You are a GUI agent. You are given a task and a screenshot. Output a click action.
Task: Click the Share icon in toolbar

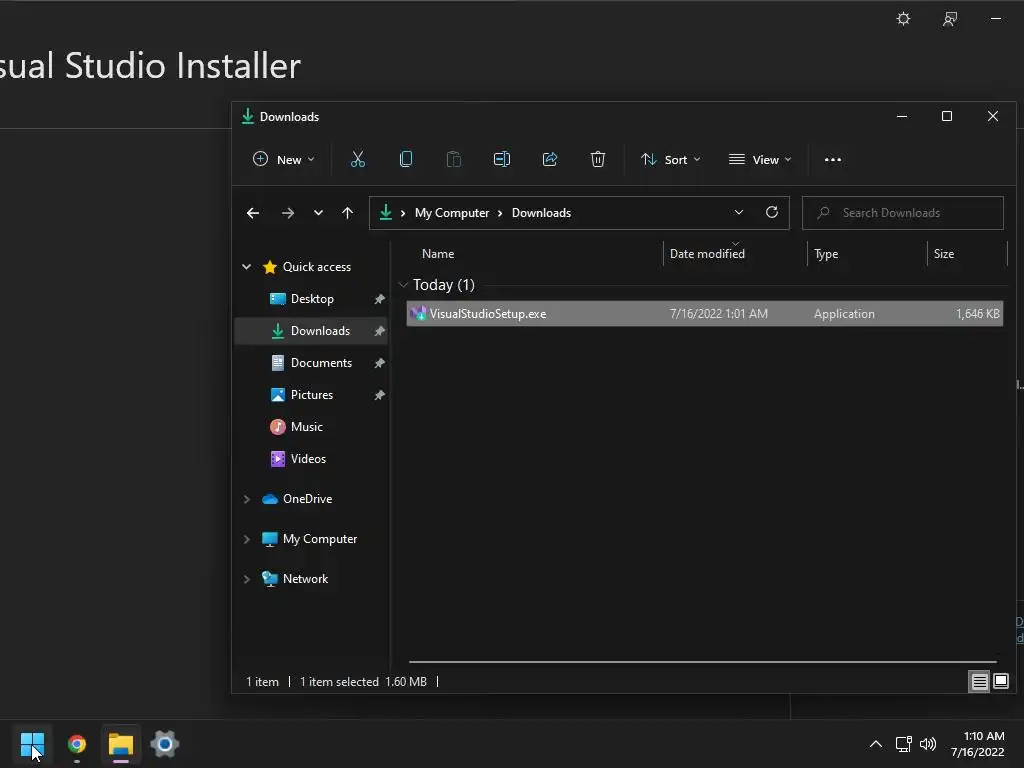point(550,159)
